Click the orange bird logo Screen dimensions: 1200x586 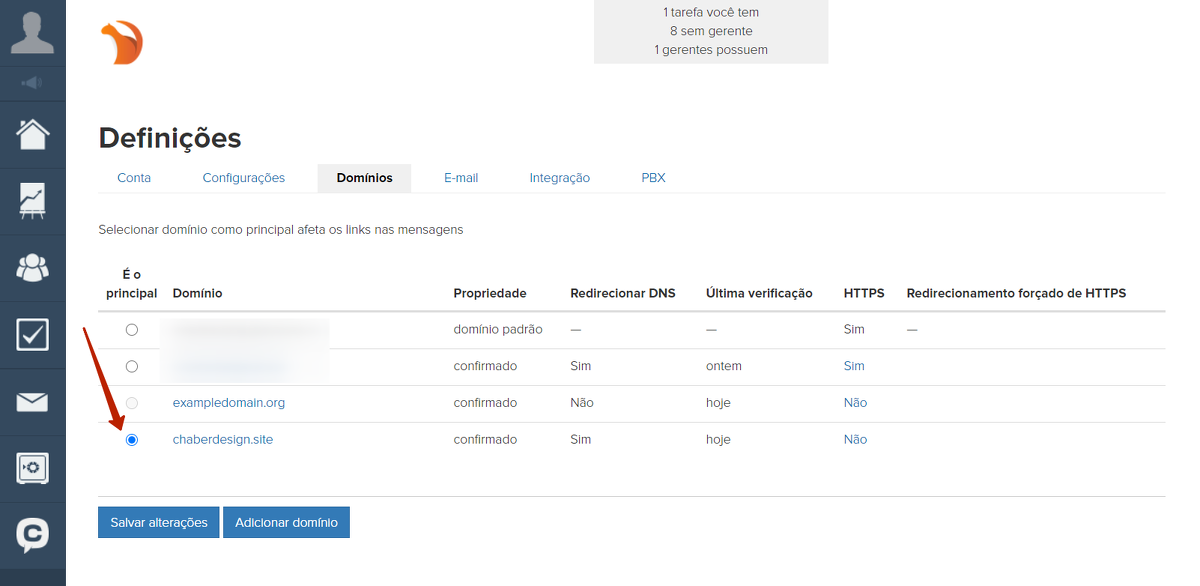(122, 43)
